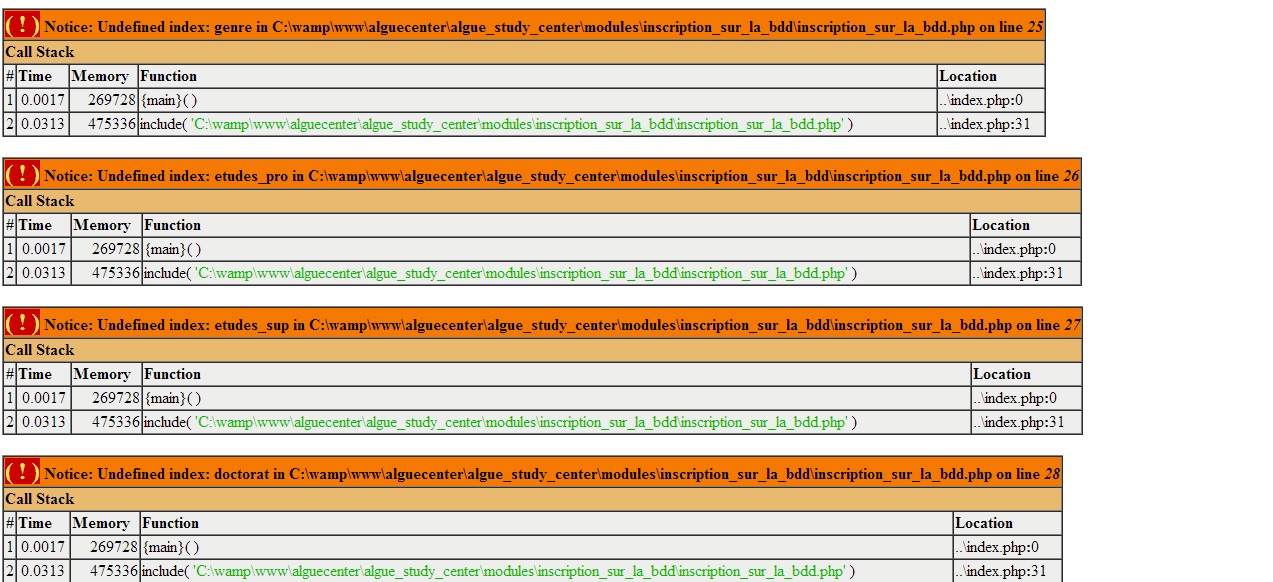This screenshot has width=1273, height=582.
Task: Click the warning icon of the etudes_sup notice
Action: [x=23, y=324]
